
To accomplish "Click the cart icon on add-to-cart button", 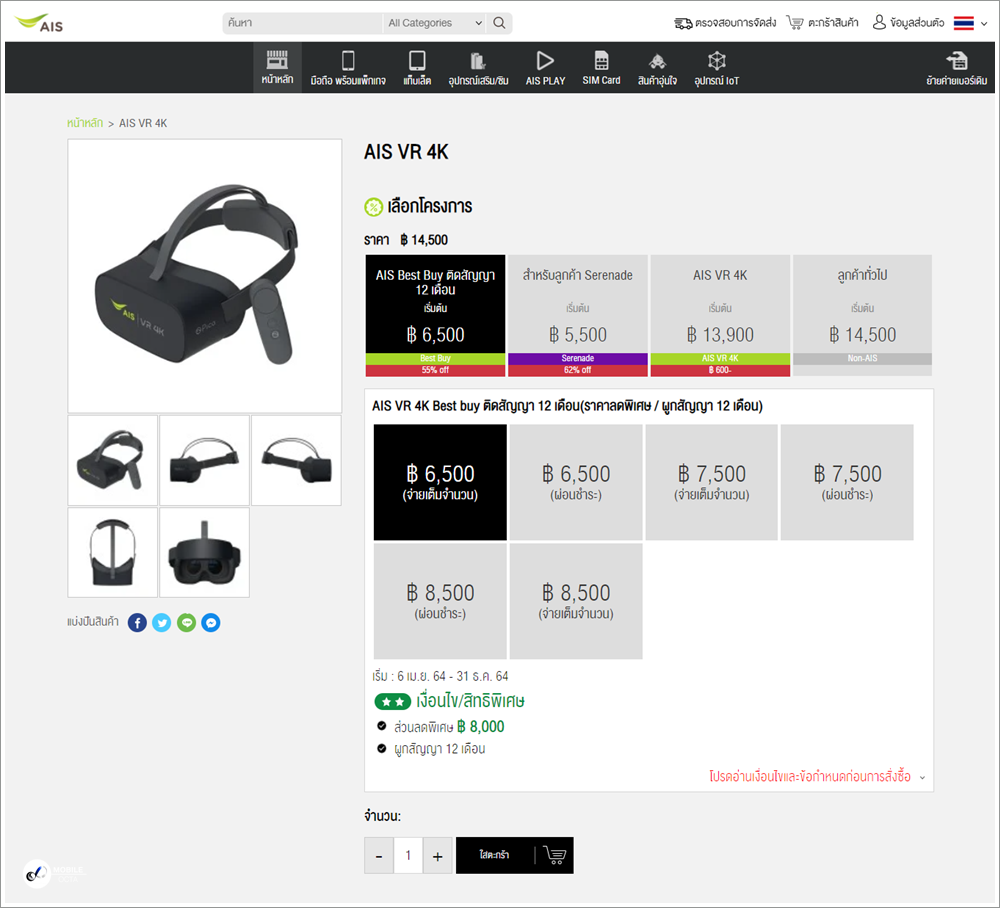I will pyautogui.click(x=555, y=855).
